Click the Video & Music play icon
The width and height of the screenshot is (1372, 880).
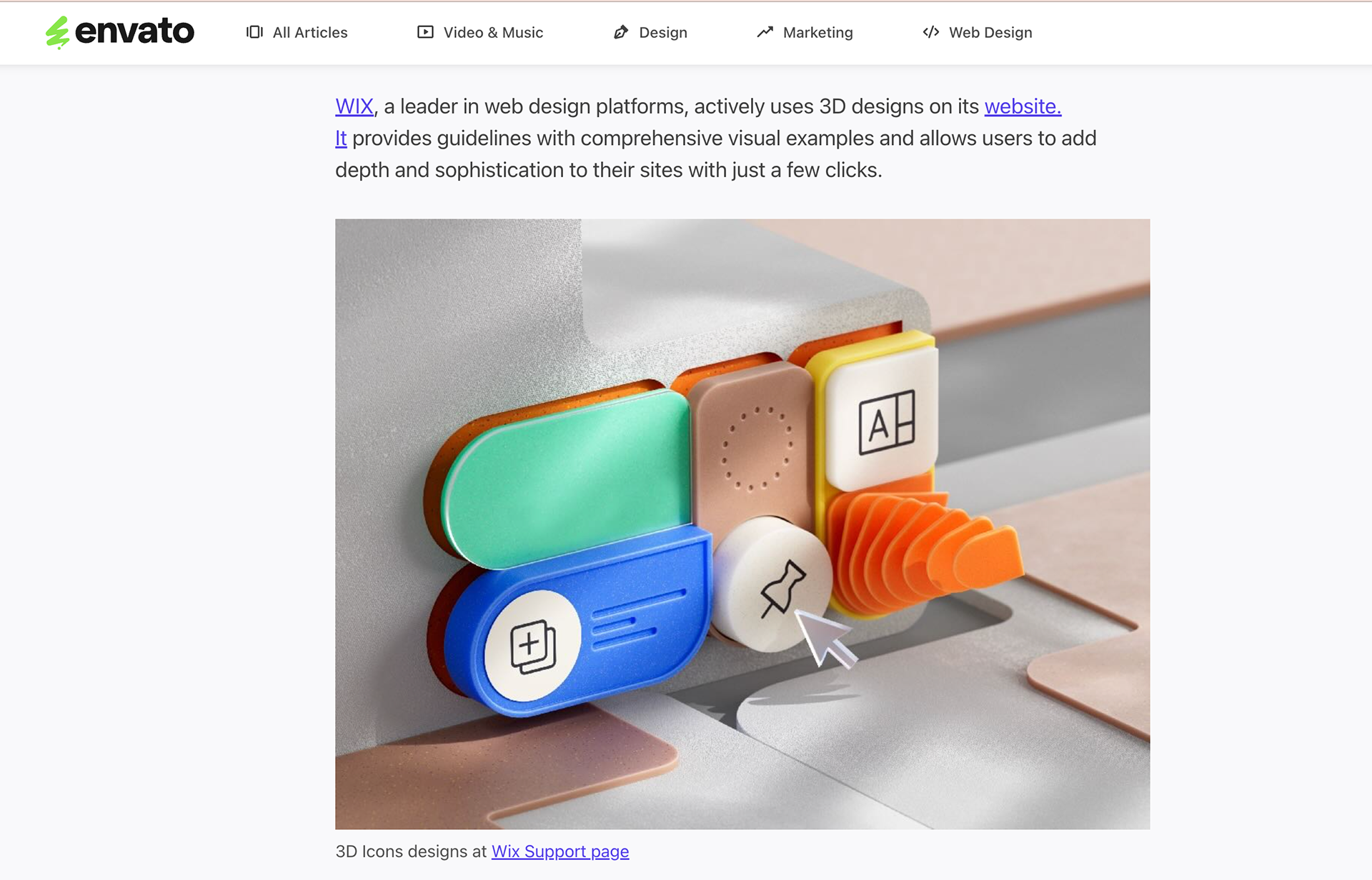[425, 32]
